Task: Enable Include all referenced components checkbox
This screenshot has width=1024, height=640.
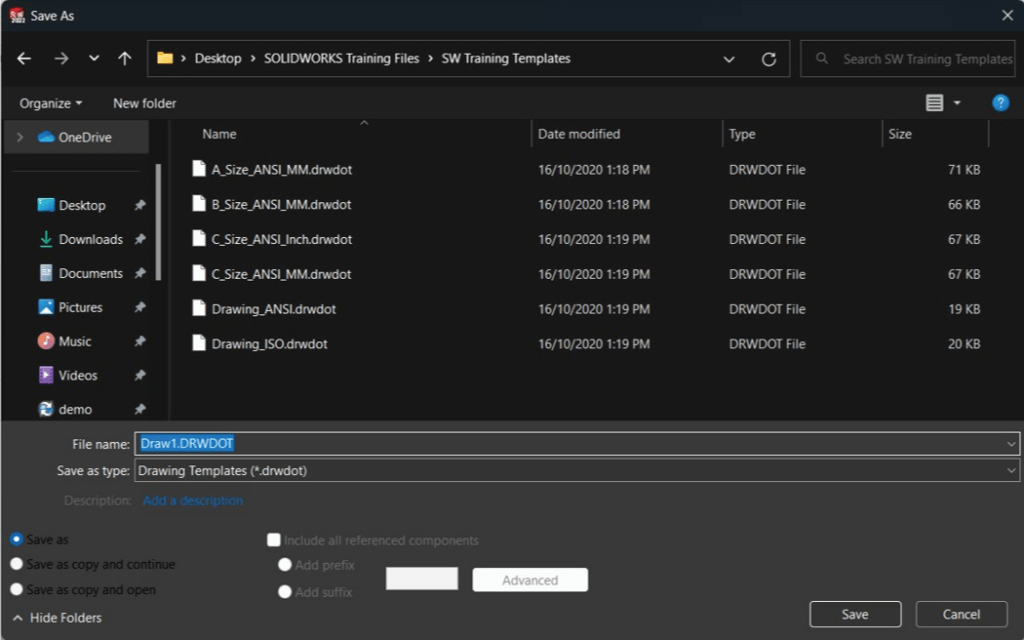Action: [274, 540]
